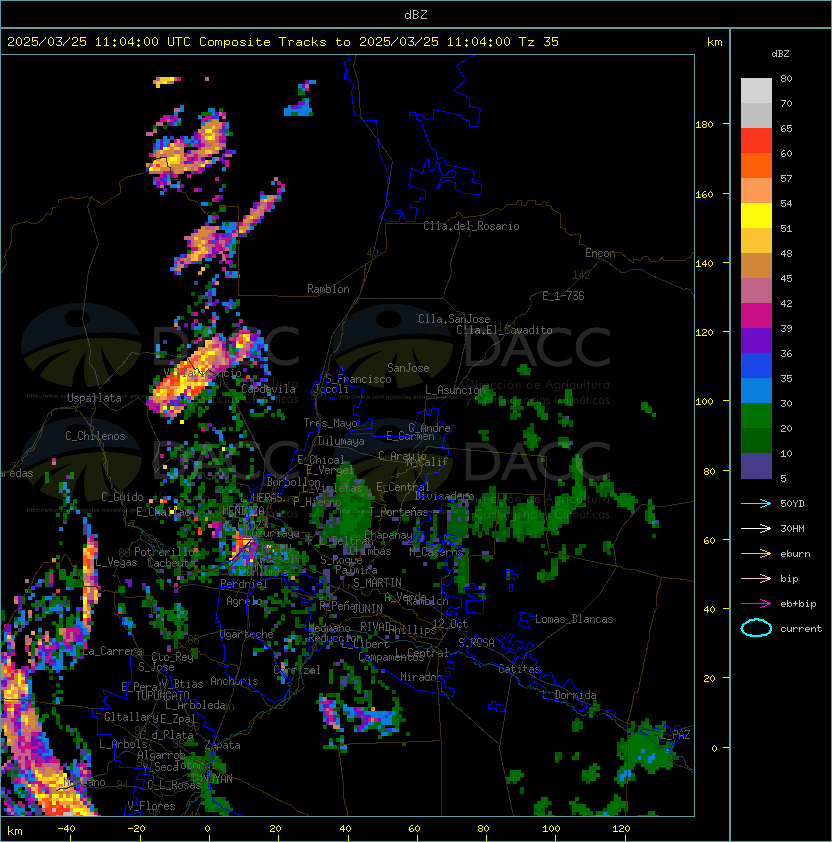This screenshot has width=832, height=842.
Task: Click the bip pink arrow legend icon
Action: (x=756, y=578)
